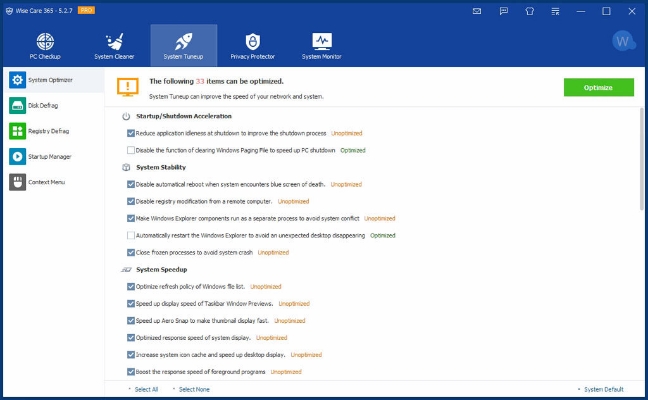Open the skin shirt icon in title bar
Viewport: 648px width, 400px height.
tap(529, 11)
